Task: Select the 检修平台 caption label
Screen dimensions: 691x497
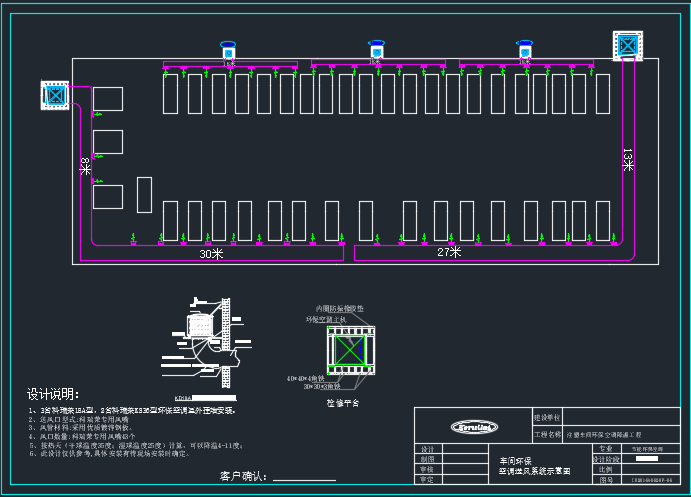Action: pos(343,402)
